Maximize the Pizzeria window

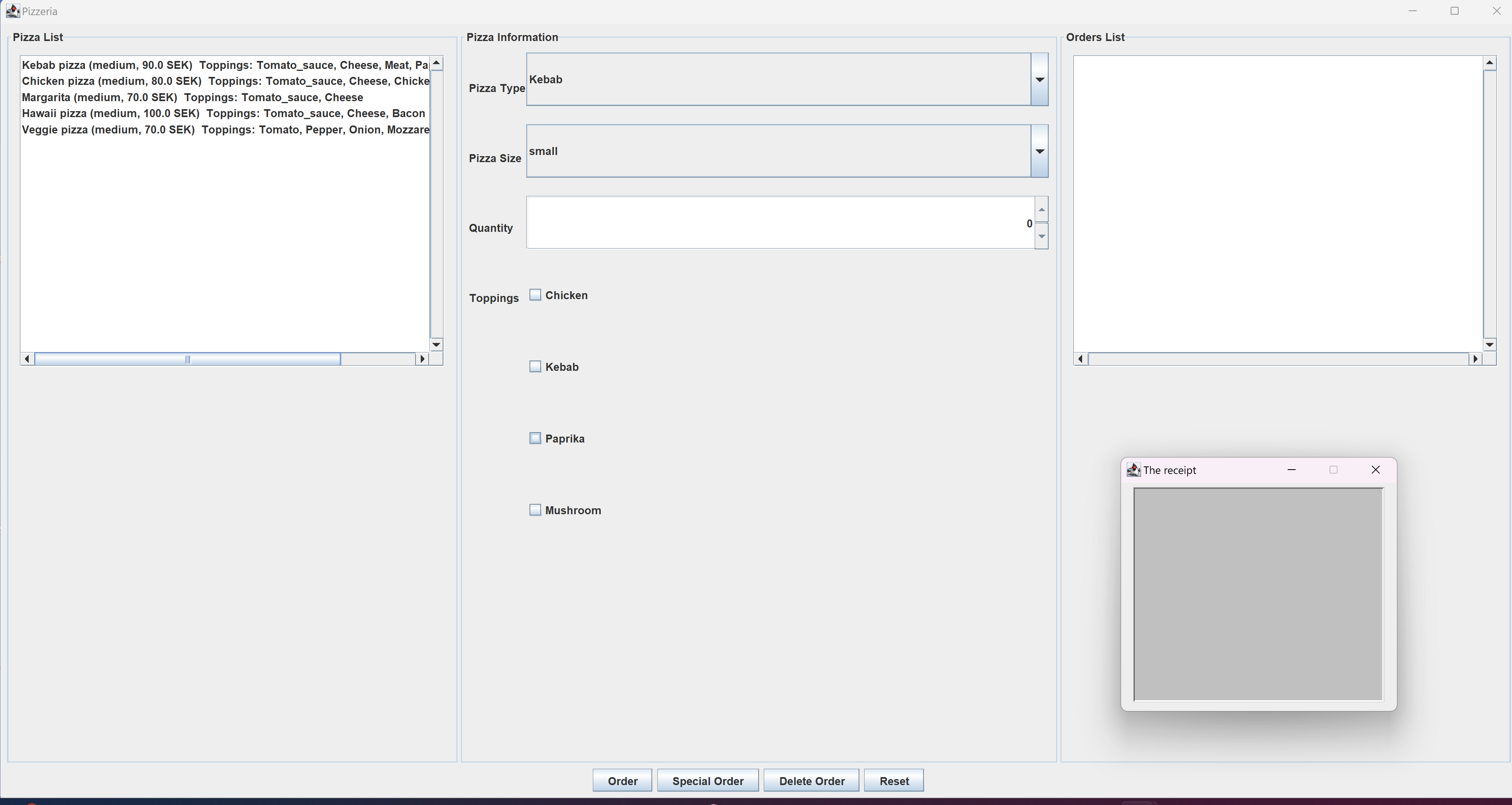click(x=1455, y=11)
